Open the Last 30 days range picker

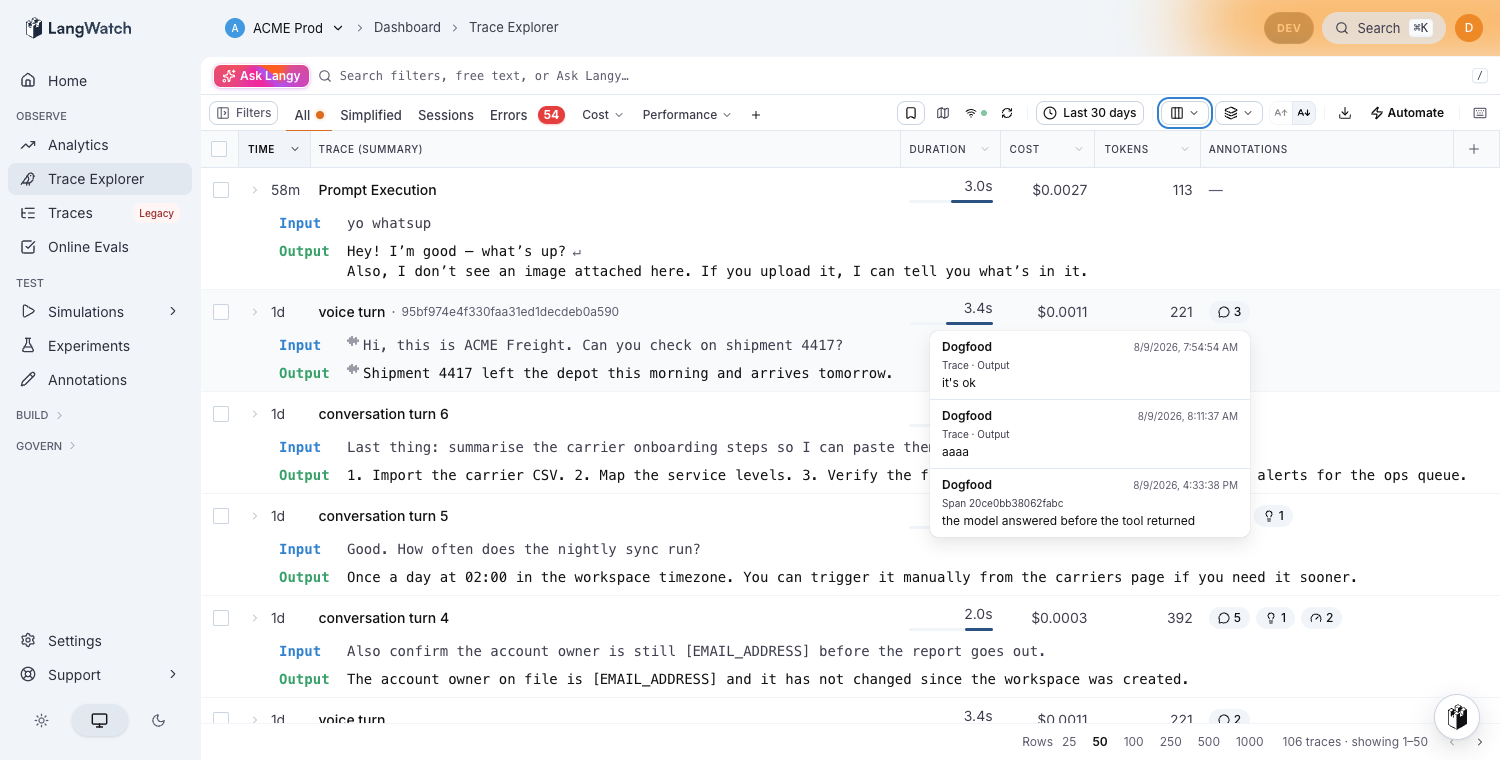point(1090,113)
